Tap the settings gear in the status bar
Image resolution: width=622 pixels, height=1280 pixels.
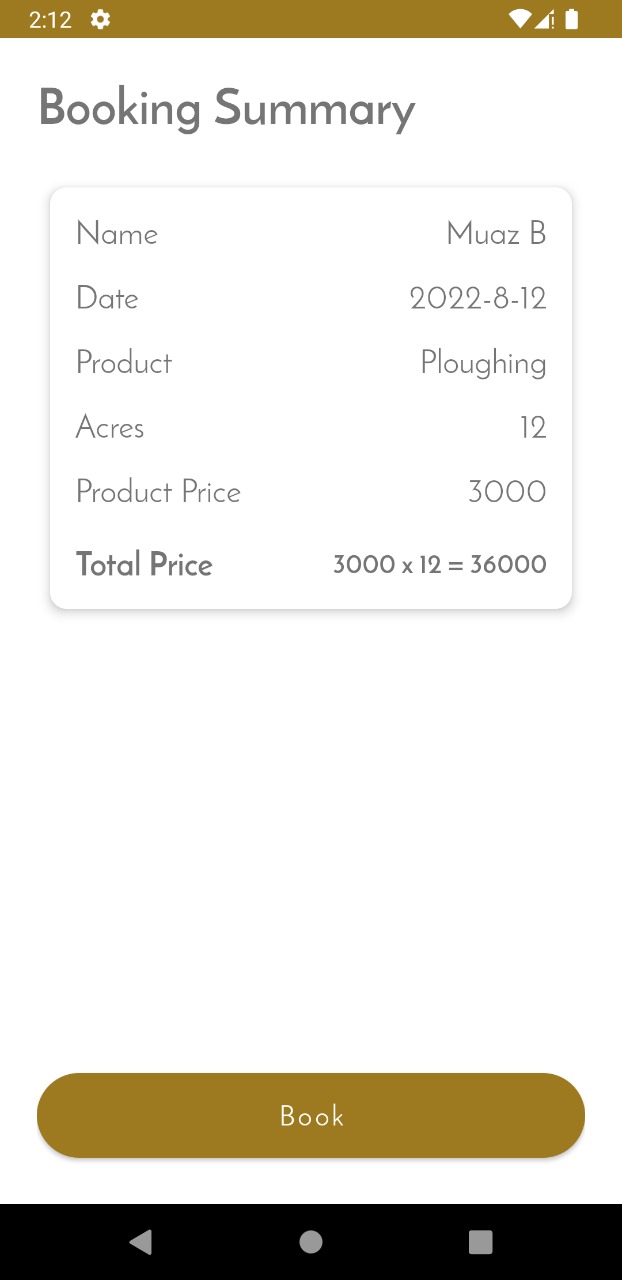coord(100,19)
